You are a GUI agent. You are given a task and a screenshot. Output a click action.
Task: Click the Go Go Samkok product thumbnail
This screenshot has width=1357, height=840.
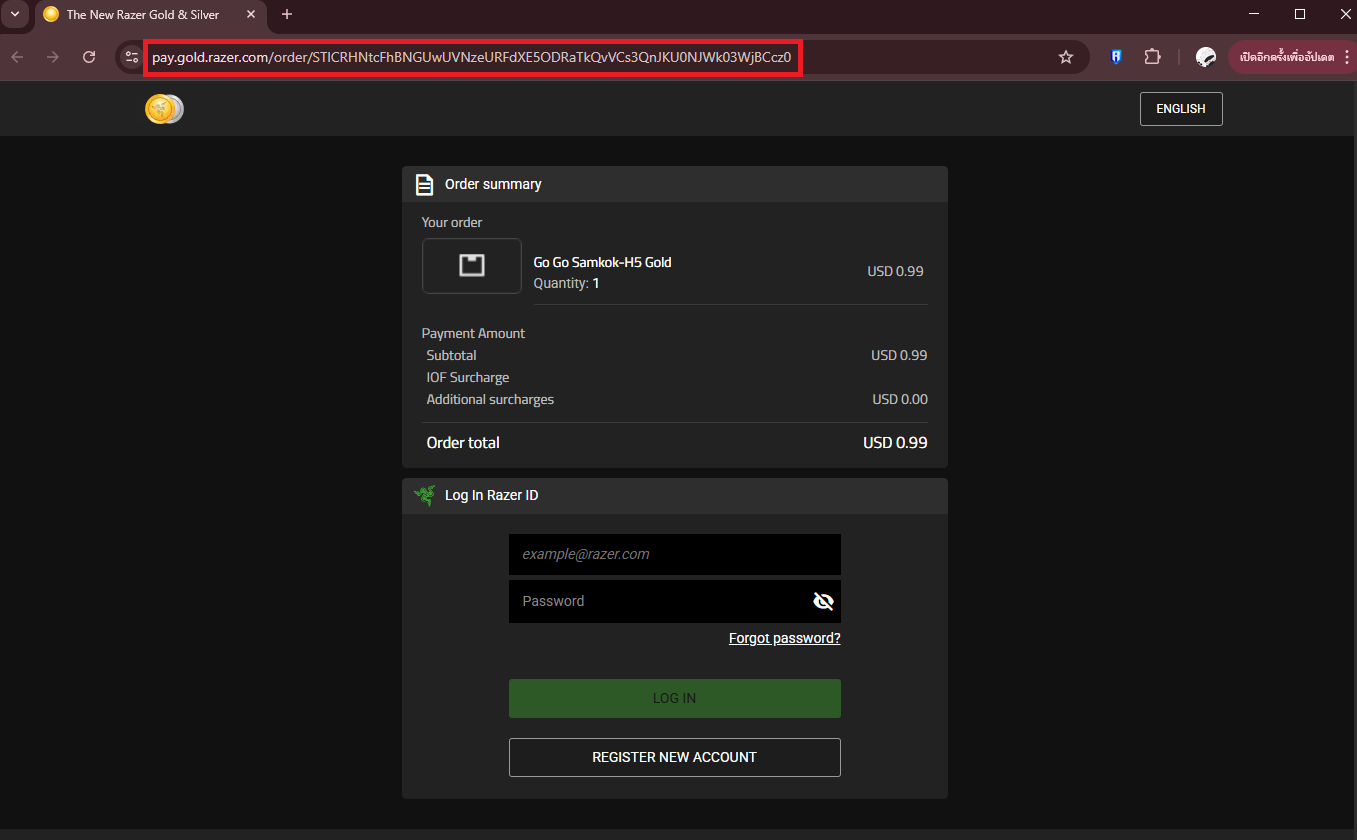pos(471,266)
